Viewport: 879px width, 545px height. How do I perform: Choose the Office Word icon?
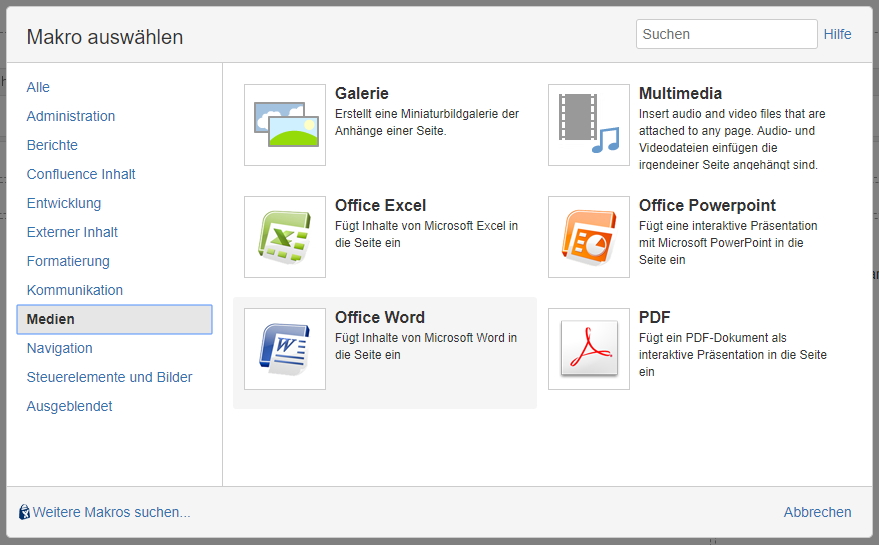click(x=285, y=349)
